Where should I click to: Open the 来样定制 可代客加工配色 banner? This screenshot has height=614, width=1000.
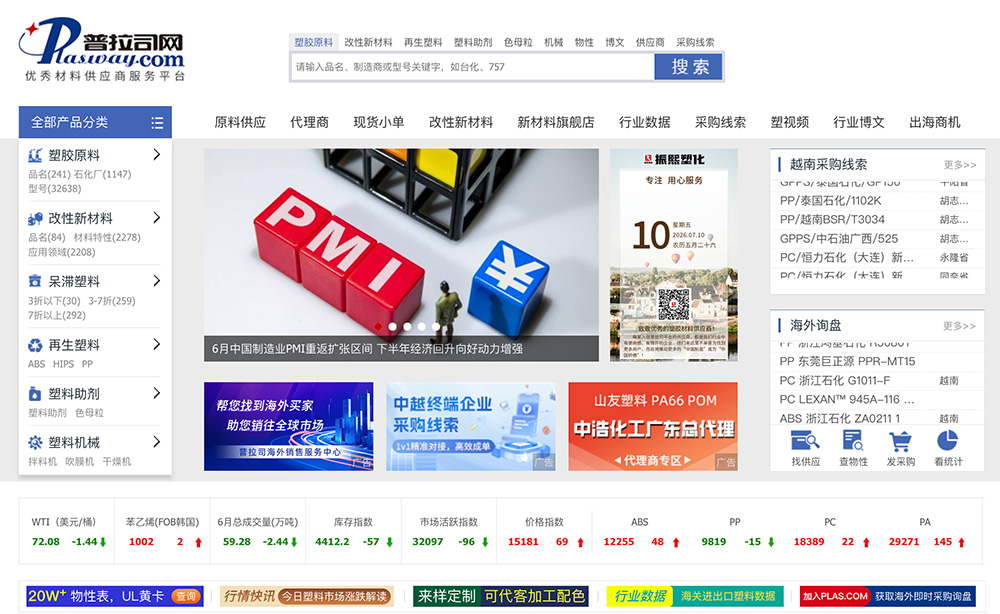click(501, 597)
